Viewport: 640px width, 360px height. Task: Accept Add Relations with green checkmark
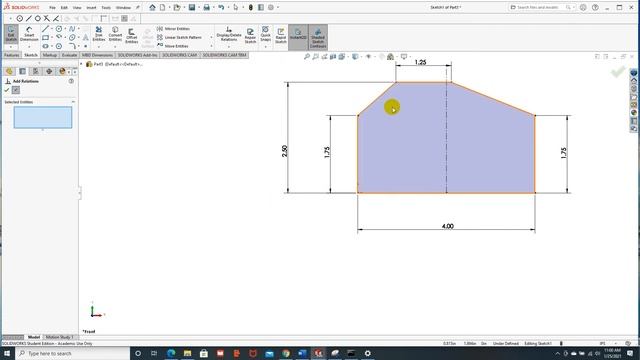pyautogui.click(x=7, y=90)
